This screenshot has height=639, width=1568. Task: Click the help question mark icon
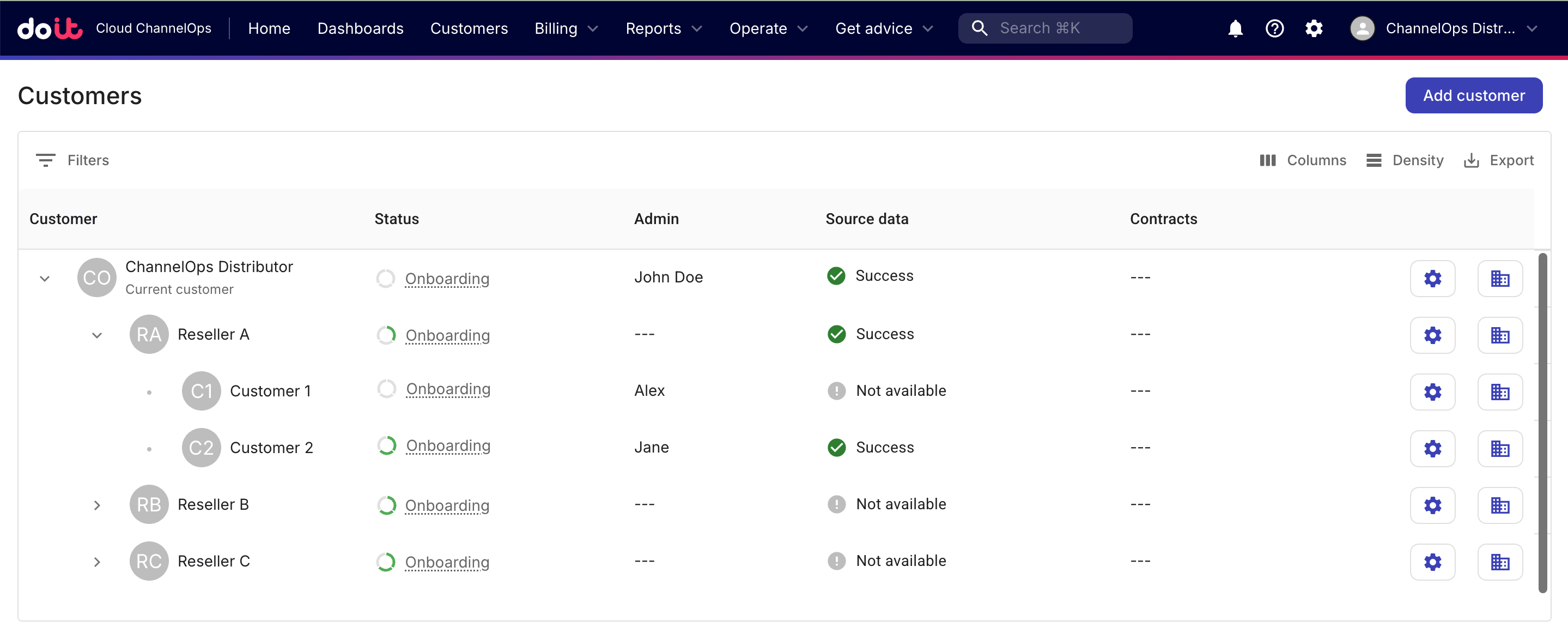pos(1274,28)
